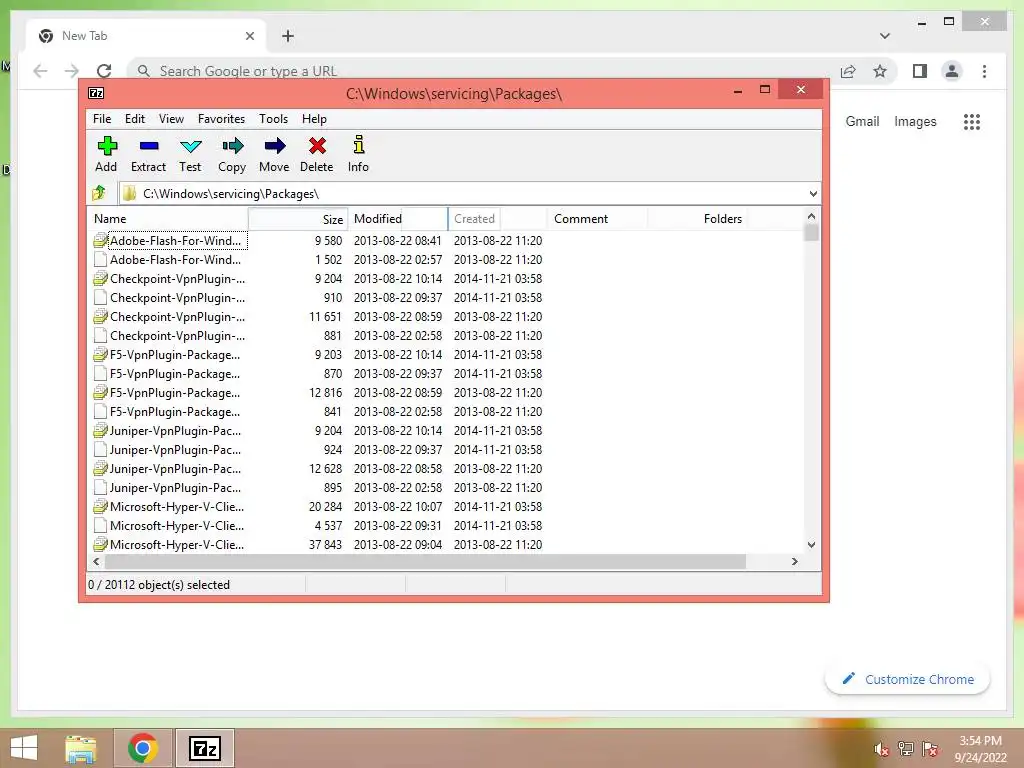Reload the Chrome page
The height and width of the screenshot is (768, 1024).
pos(104,71)
